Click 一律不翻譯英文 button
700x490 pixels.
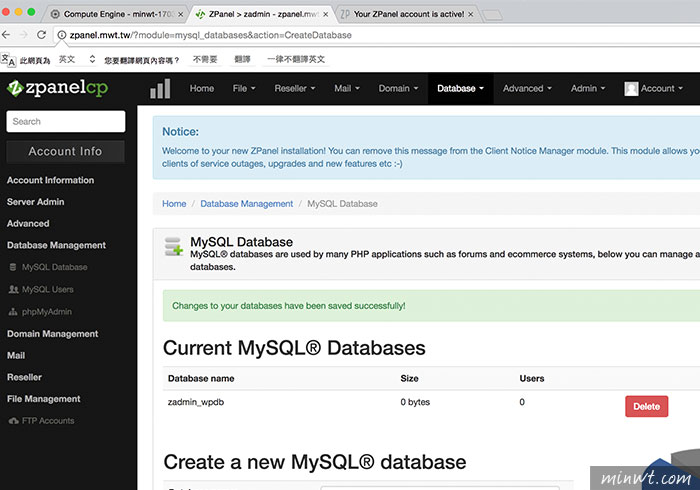click(296, 59)
